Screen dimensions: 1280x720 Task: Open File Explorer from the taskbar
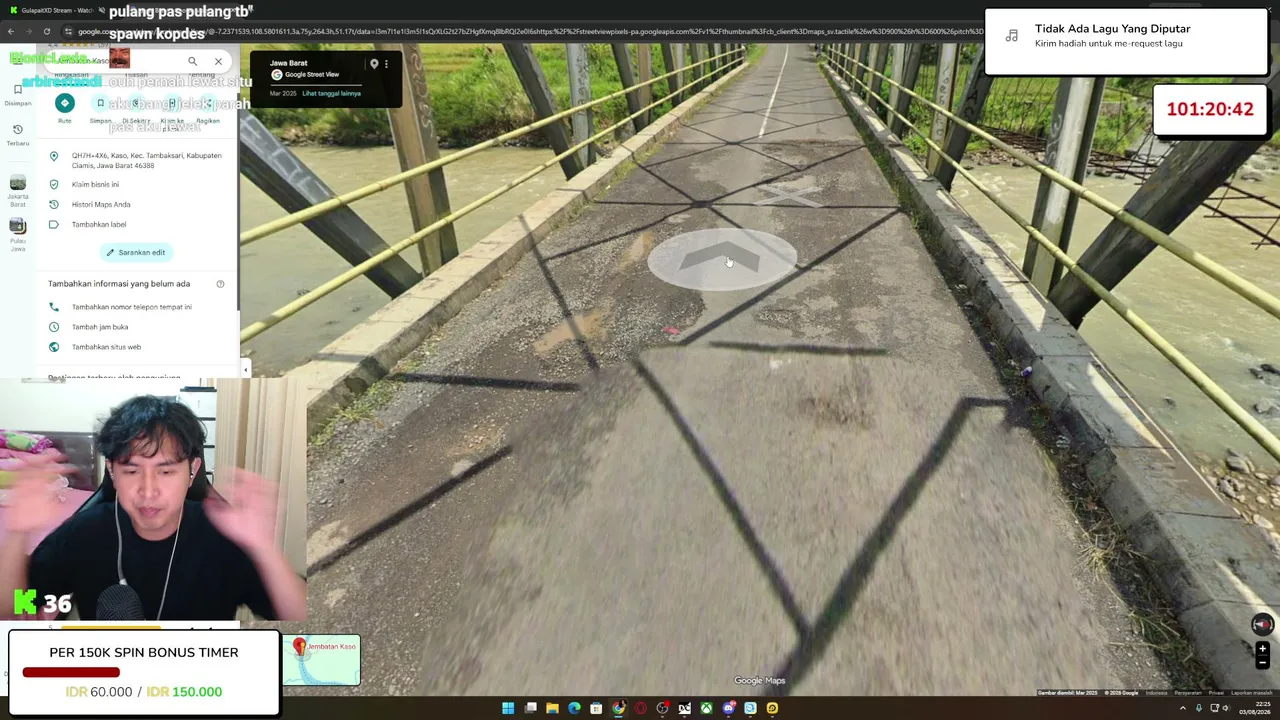tap(552, 708)
